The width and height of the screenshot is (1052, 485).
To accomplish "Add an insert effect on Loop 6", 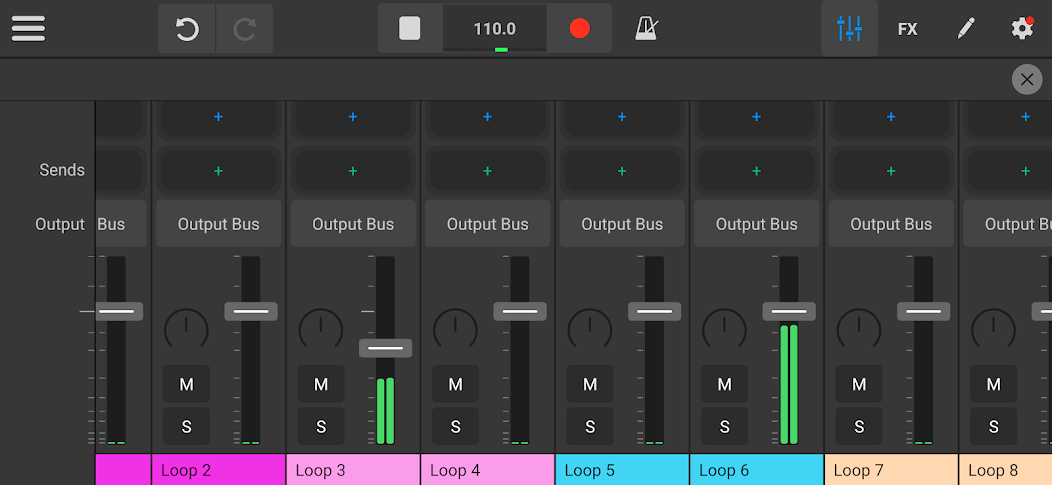I will coord(757,117).
